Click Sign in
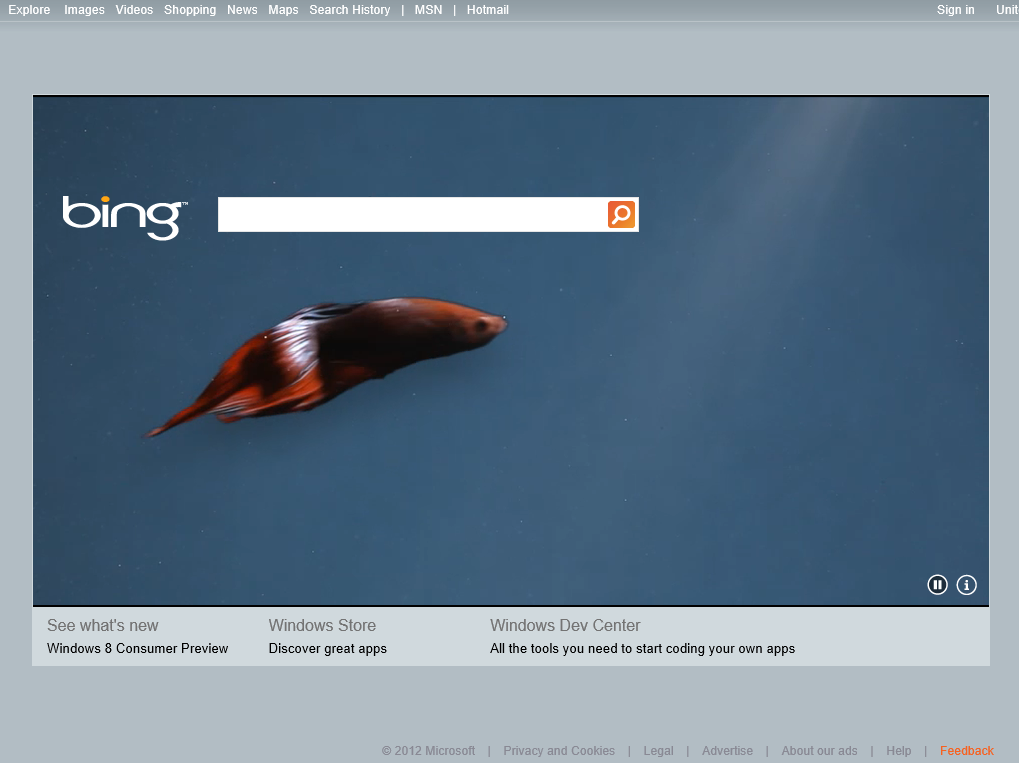 click(955, 10)
